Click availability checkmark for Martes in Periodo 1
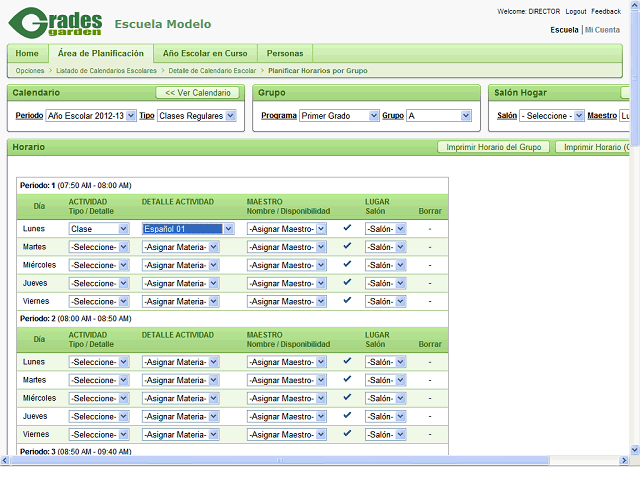The height and width of the screenshot is (480, 640). pos(347,246)
